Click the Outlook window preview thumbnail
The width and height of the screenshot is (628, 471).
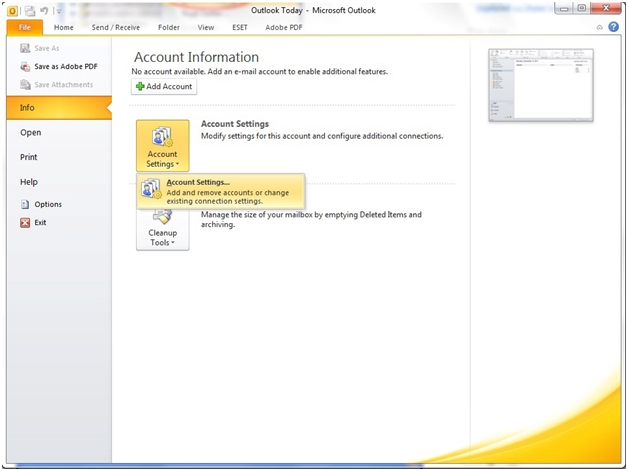[541, 85]
